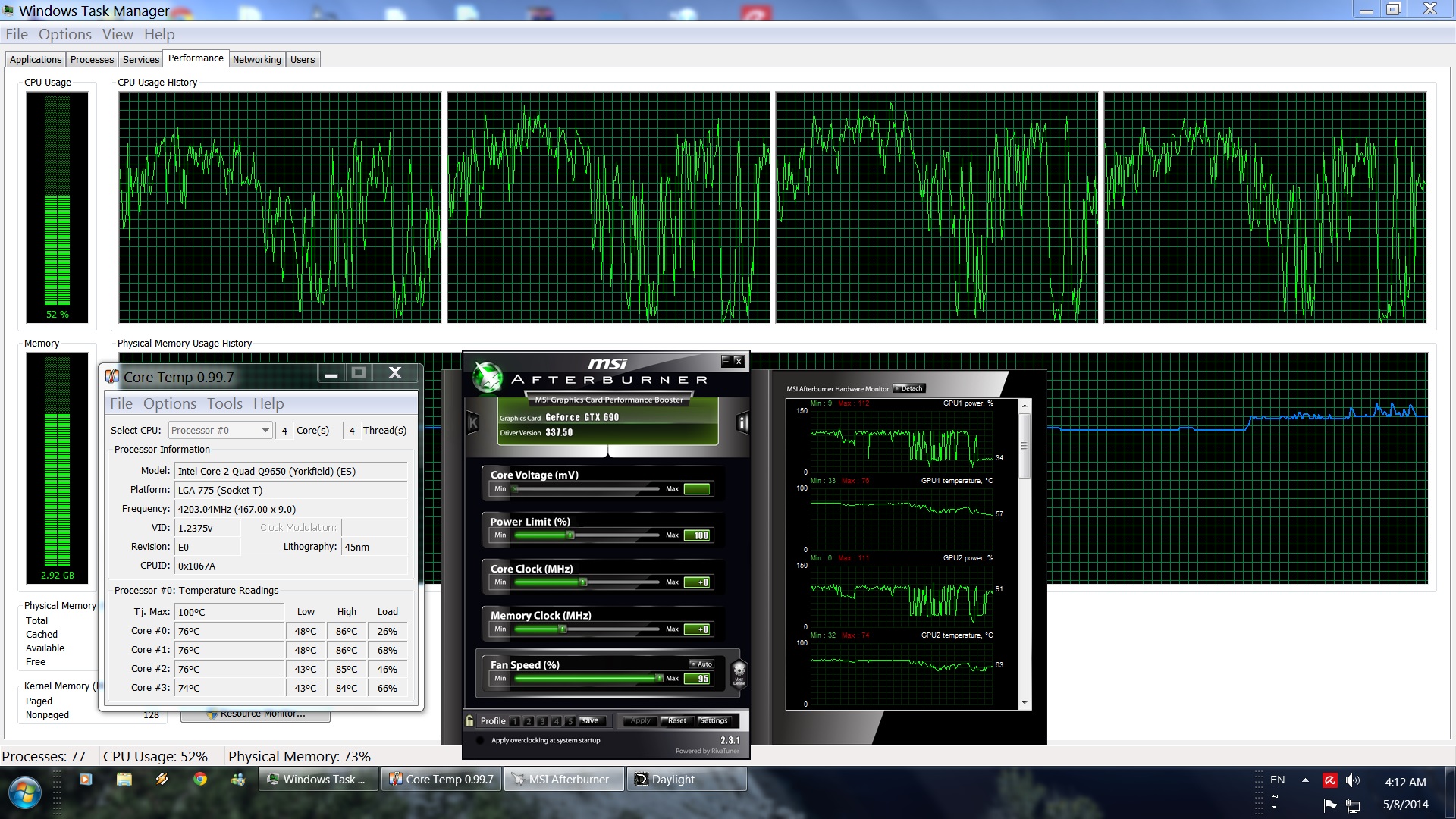The image size is (1456, 819).
Task: Click the Detach hardware monitor toggle
Action: tap(908, 388)
